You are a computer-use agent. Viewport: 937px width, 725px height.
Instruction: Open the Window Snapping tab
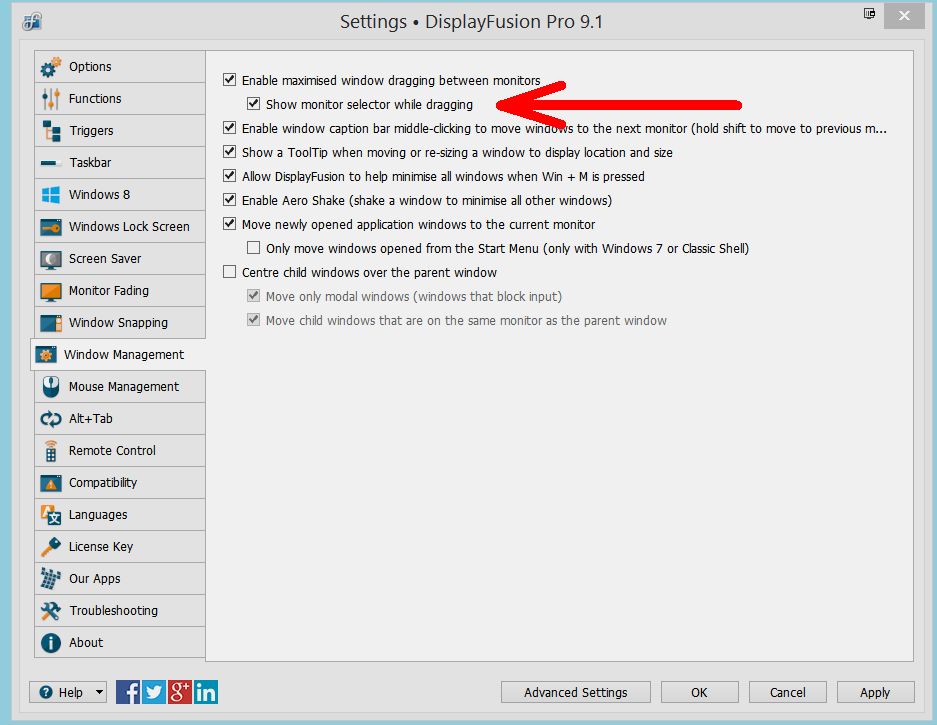click(118, 323)
